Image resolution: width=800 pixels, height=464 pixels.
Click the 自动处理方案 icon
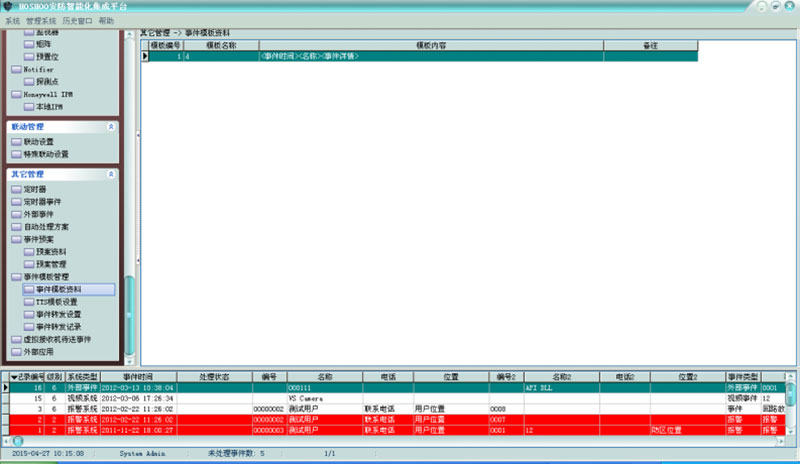tap(16, 227)
